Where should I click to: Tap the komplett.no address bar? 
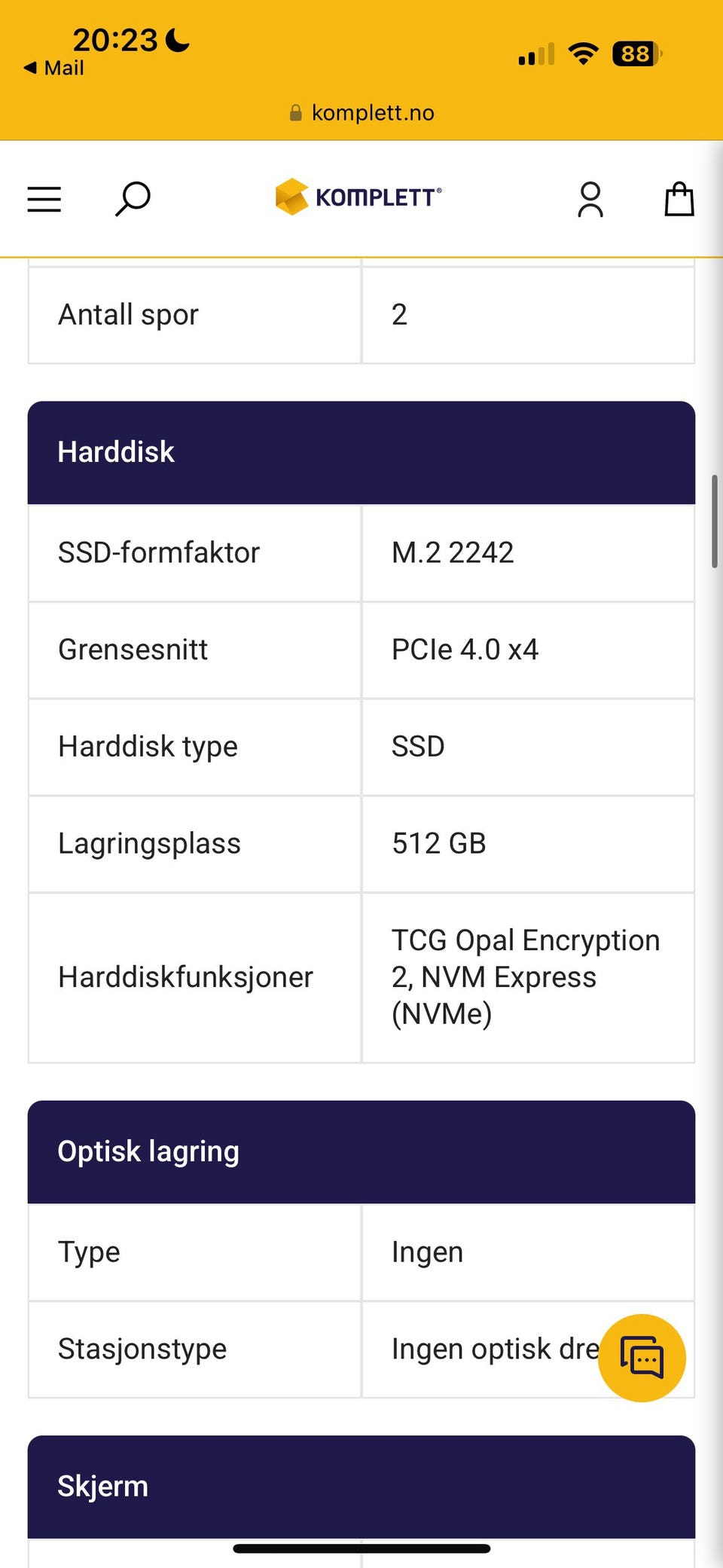(x=361, y=113)
